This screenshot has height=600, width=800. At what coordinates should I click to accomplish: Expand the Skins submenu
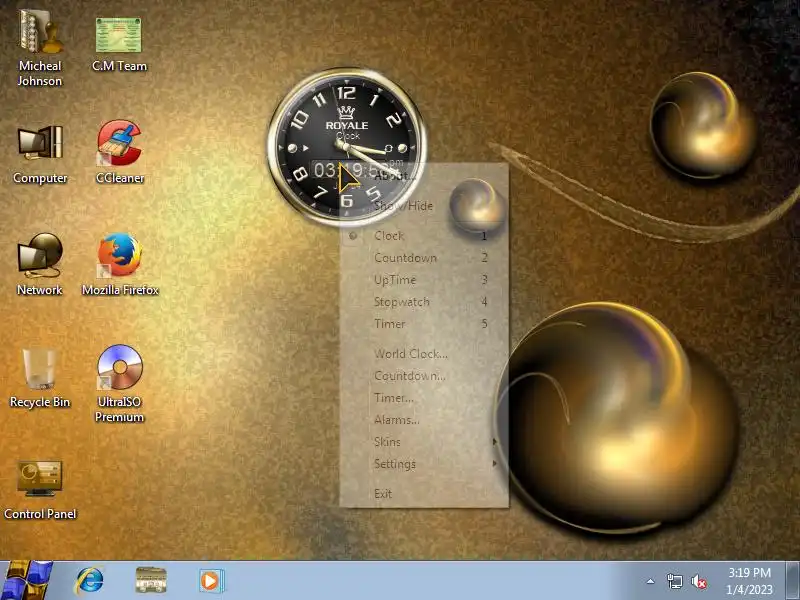pyautogui.click(x=423, y=441)
